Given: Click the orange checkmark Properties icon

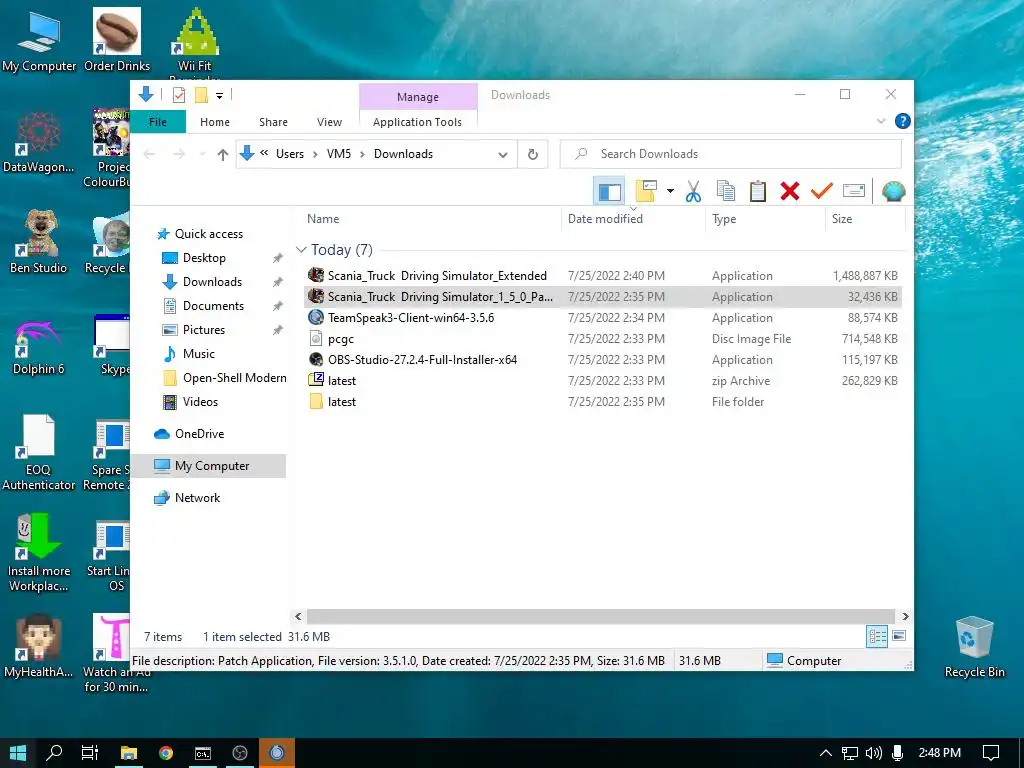Looking at the screenshot, I should tap(822, 191).
